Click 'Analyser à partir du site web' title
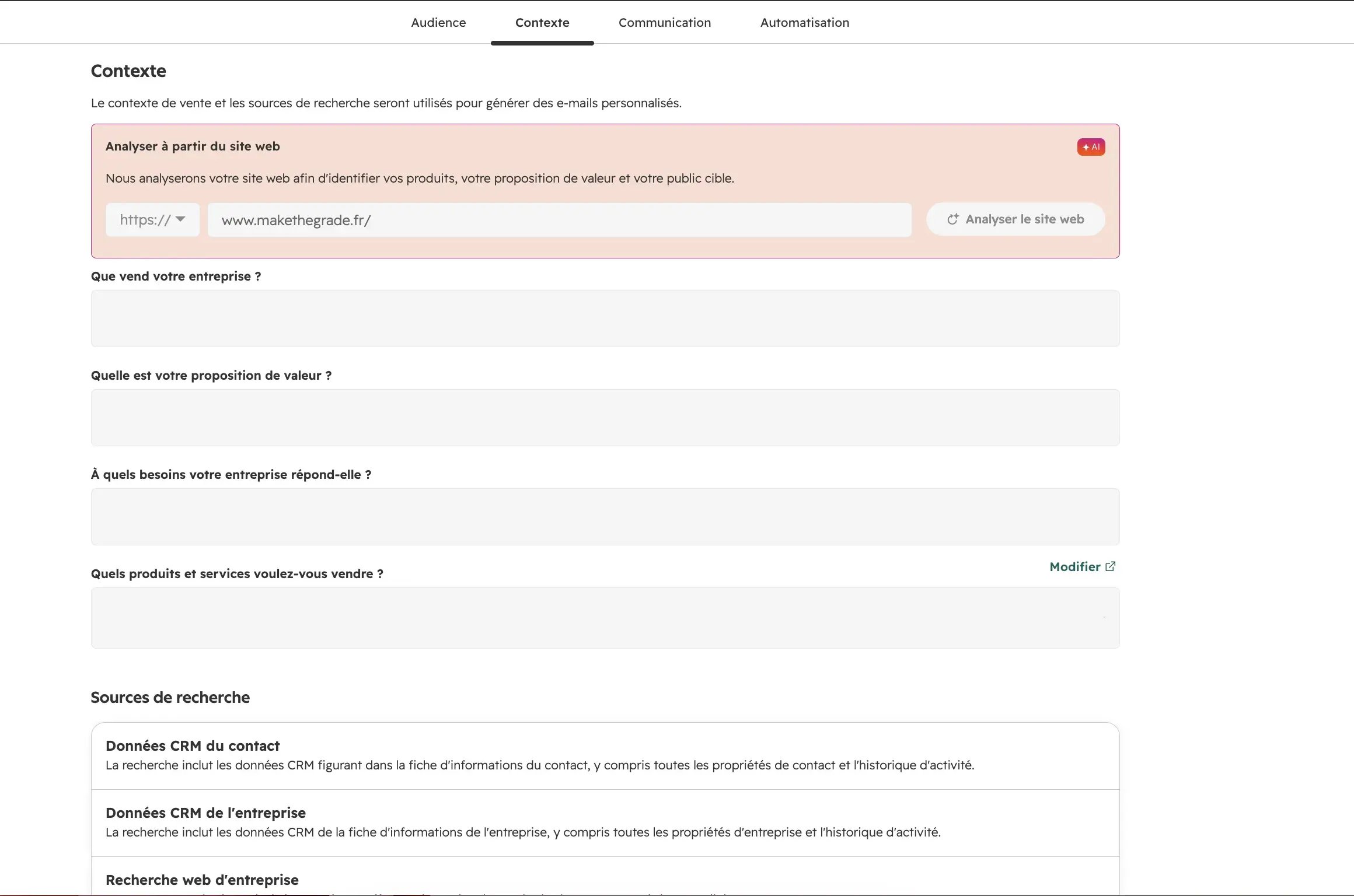This screenshot has height=896, width=1354. pyautogui.click(x=193, y=146)
